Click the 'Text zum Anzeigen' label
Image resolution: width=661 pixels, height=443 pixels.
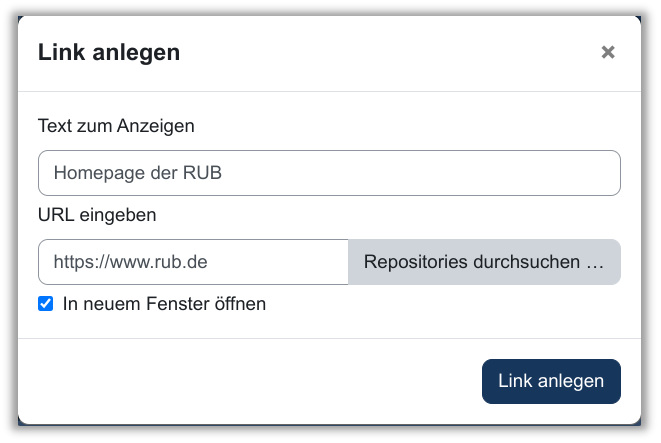[116, 126]
